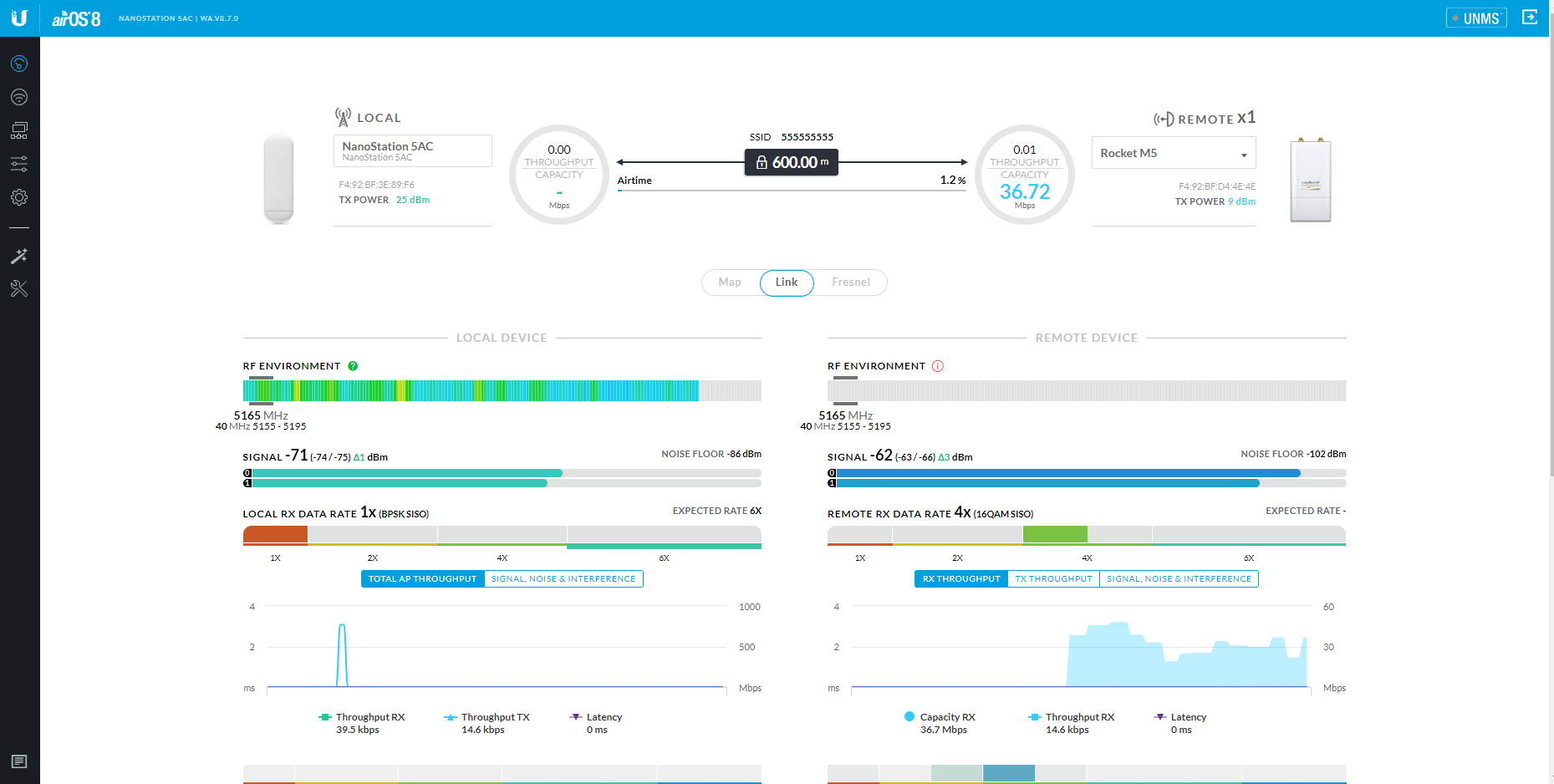Screen dimensions: 1554x784
Task: Open the tools wrench icon
Action: point(19,289)
